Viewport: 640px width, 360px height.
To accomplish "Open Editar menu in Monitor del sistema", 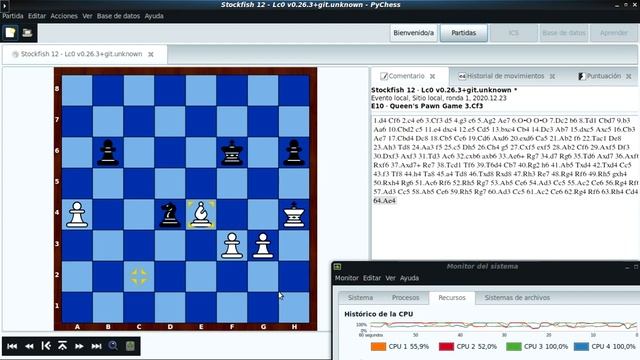I will click(x=372, y=278).
